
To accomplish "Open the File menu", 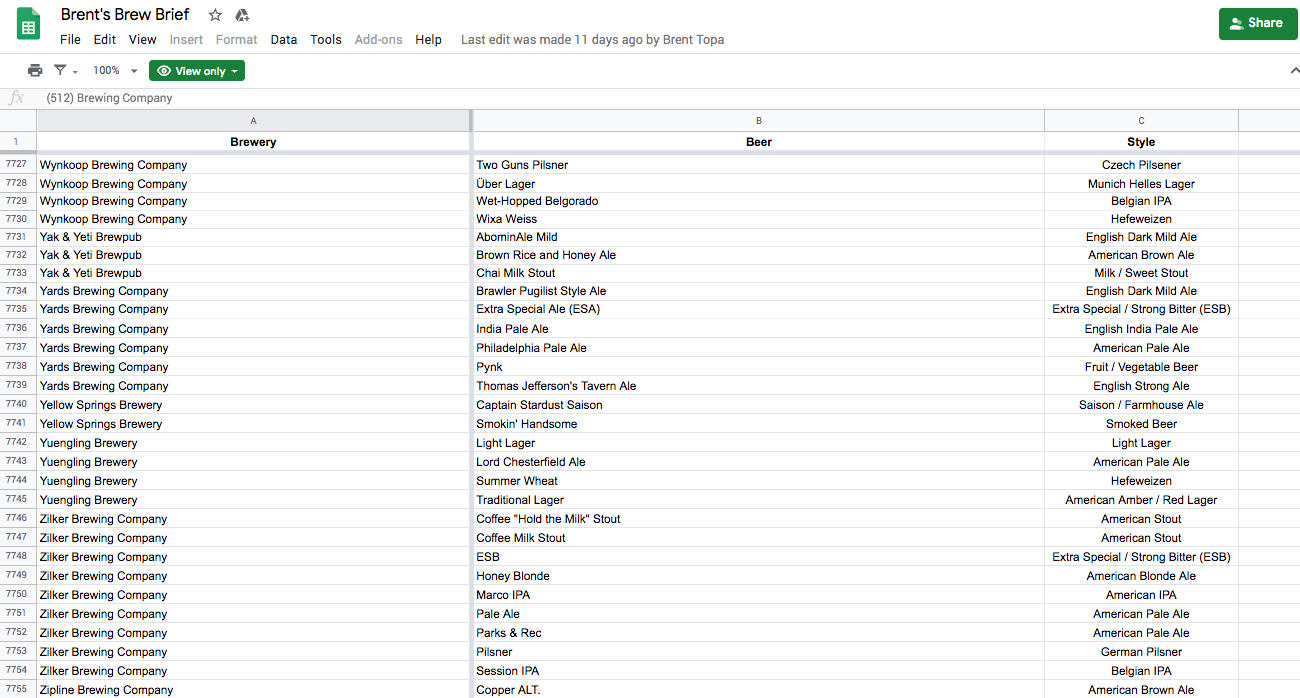I will (x=70, y=40).
